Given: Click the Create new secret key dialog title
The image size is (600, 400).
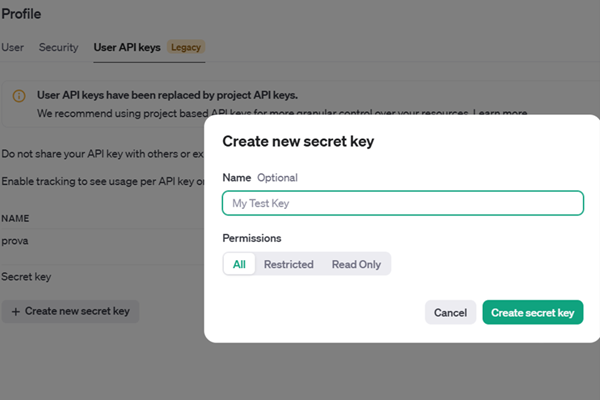Looking at the screenshot, I should click(297, 142).
